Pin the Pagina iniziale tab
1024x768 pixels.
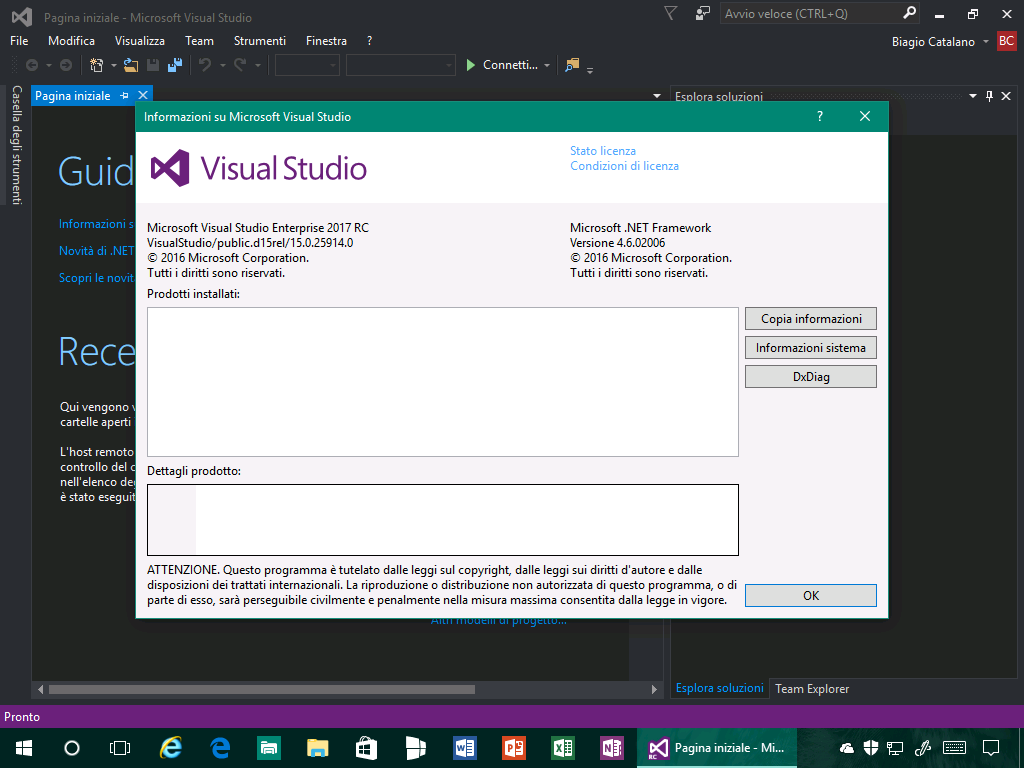(124, 96)
